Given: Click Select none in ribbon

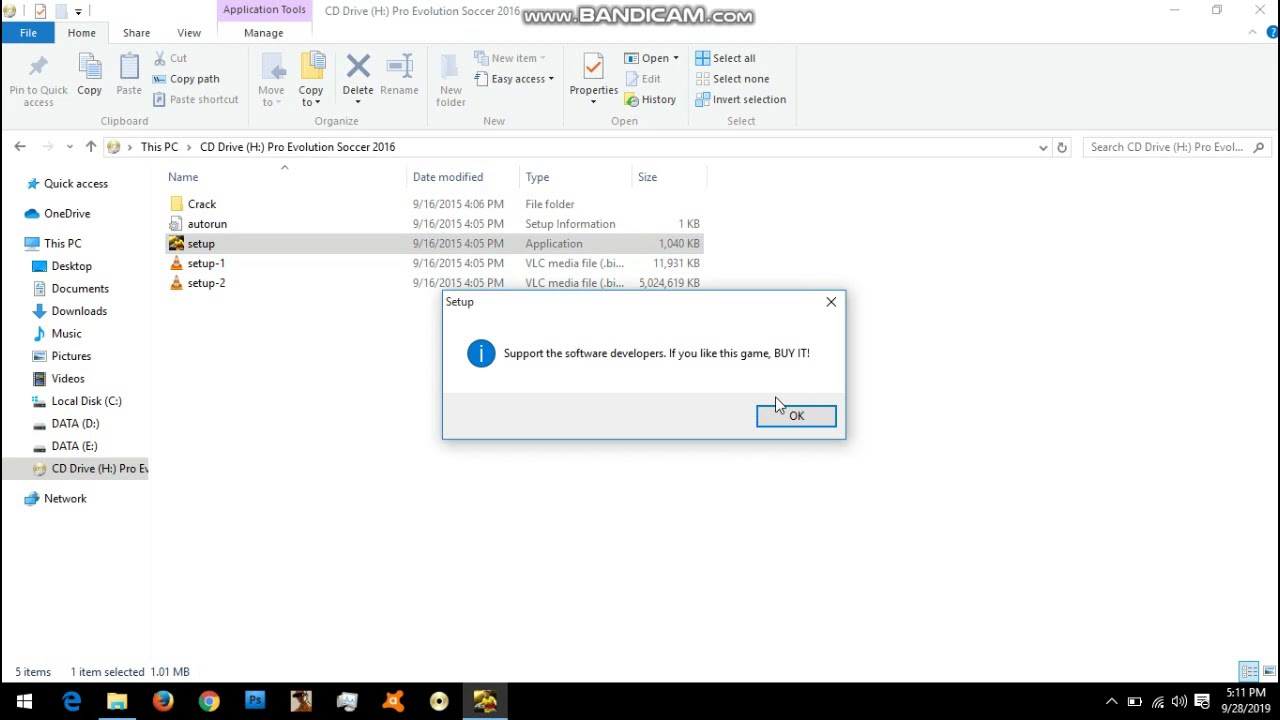Looking at the screenshot, I should click(x=732, y=79).
